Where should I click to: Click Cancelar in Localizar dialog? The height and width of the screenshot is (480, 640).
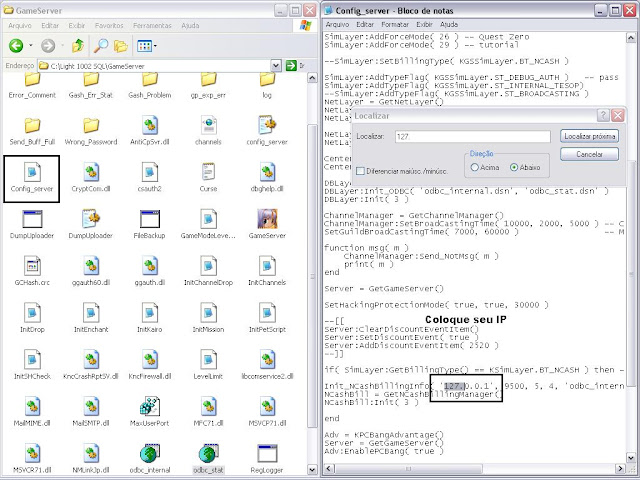[x=589, y=154]
